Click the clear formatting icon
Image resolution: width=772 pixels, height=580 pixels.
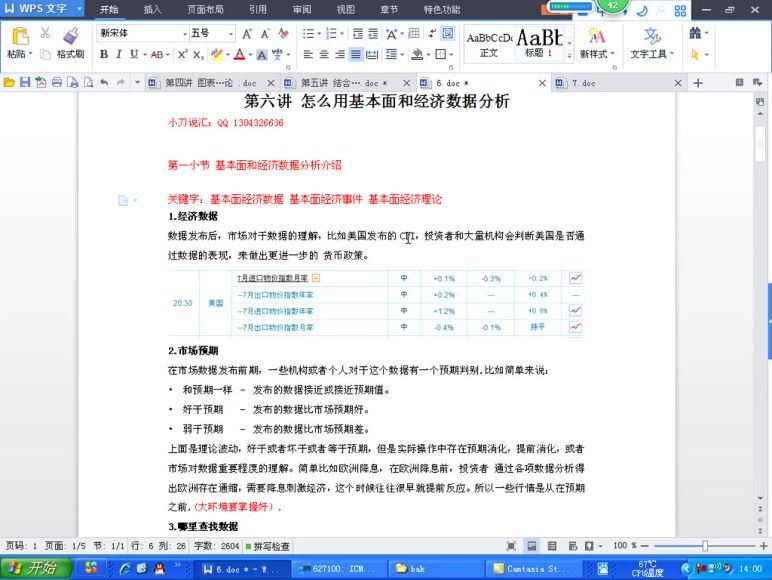click(x=284, y=33)
